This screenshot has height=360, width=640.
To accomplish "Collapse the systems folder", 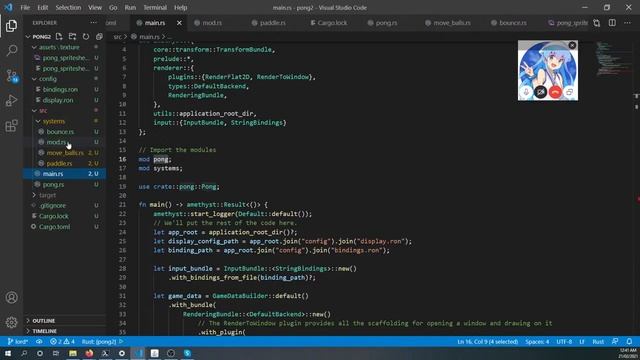I will [x=38, y=121].
